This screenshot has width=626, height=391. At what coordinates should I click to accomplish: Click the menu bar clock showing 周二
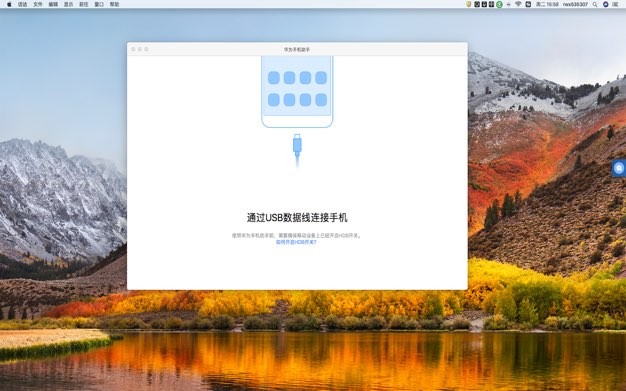(547, 4)
